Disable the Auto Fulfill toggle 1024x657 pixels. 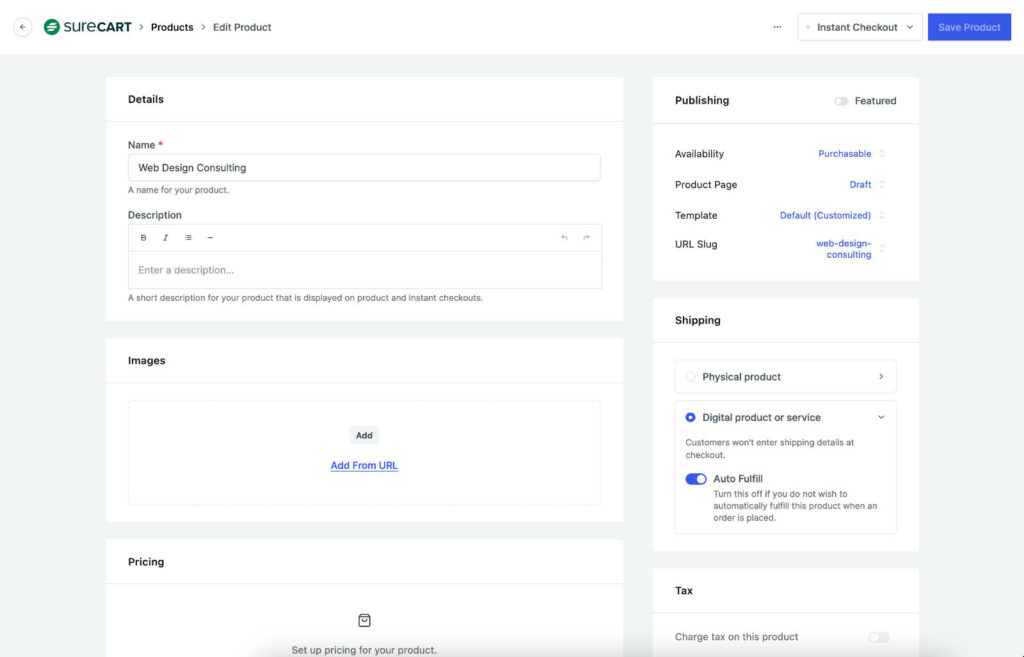pyautogui.click(x=695, y=479)
